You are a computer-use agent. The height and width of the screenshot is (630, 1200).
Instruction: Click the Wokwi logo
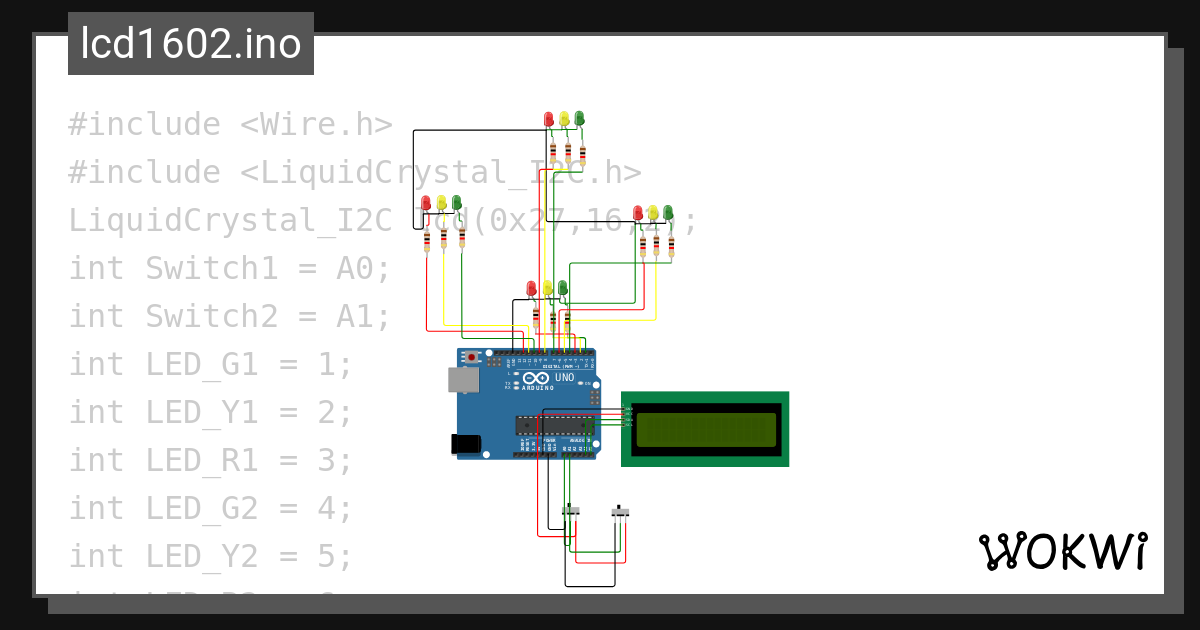point(1062,551)
